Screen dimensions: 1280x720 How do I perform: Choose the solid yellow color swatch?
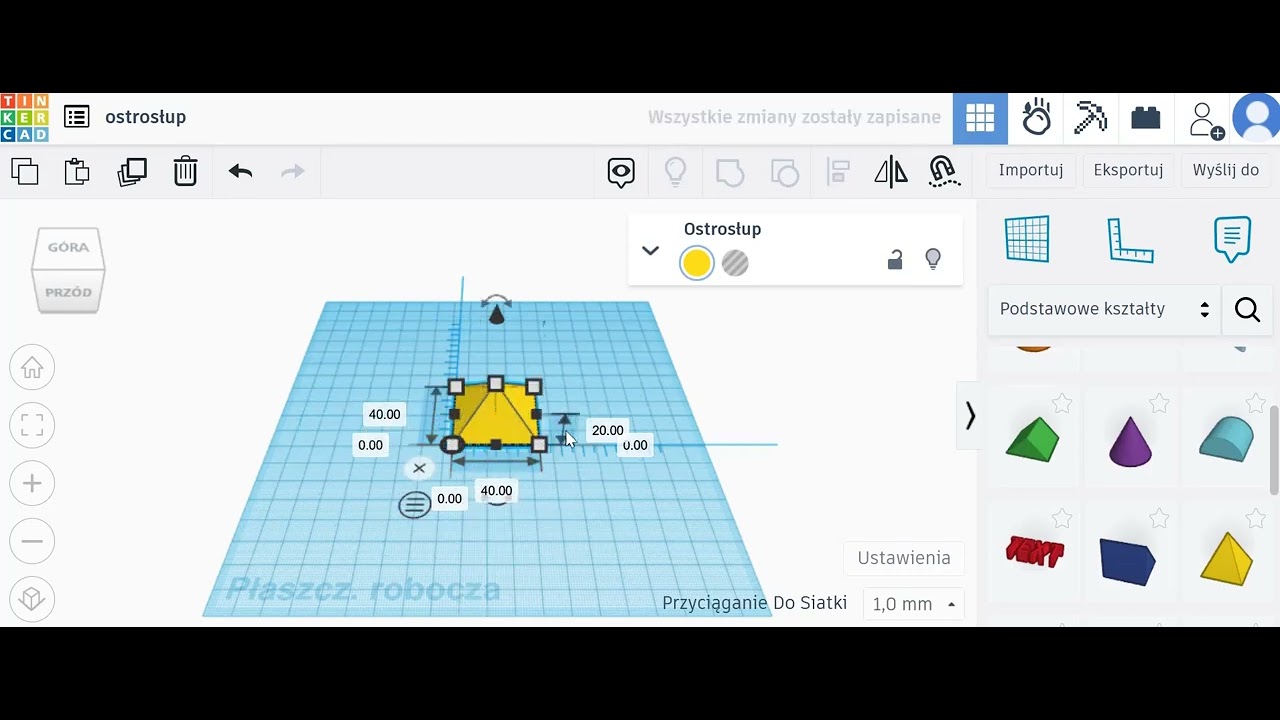(697, 263)
